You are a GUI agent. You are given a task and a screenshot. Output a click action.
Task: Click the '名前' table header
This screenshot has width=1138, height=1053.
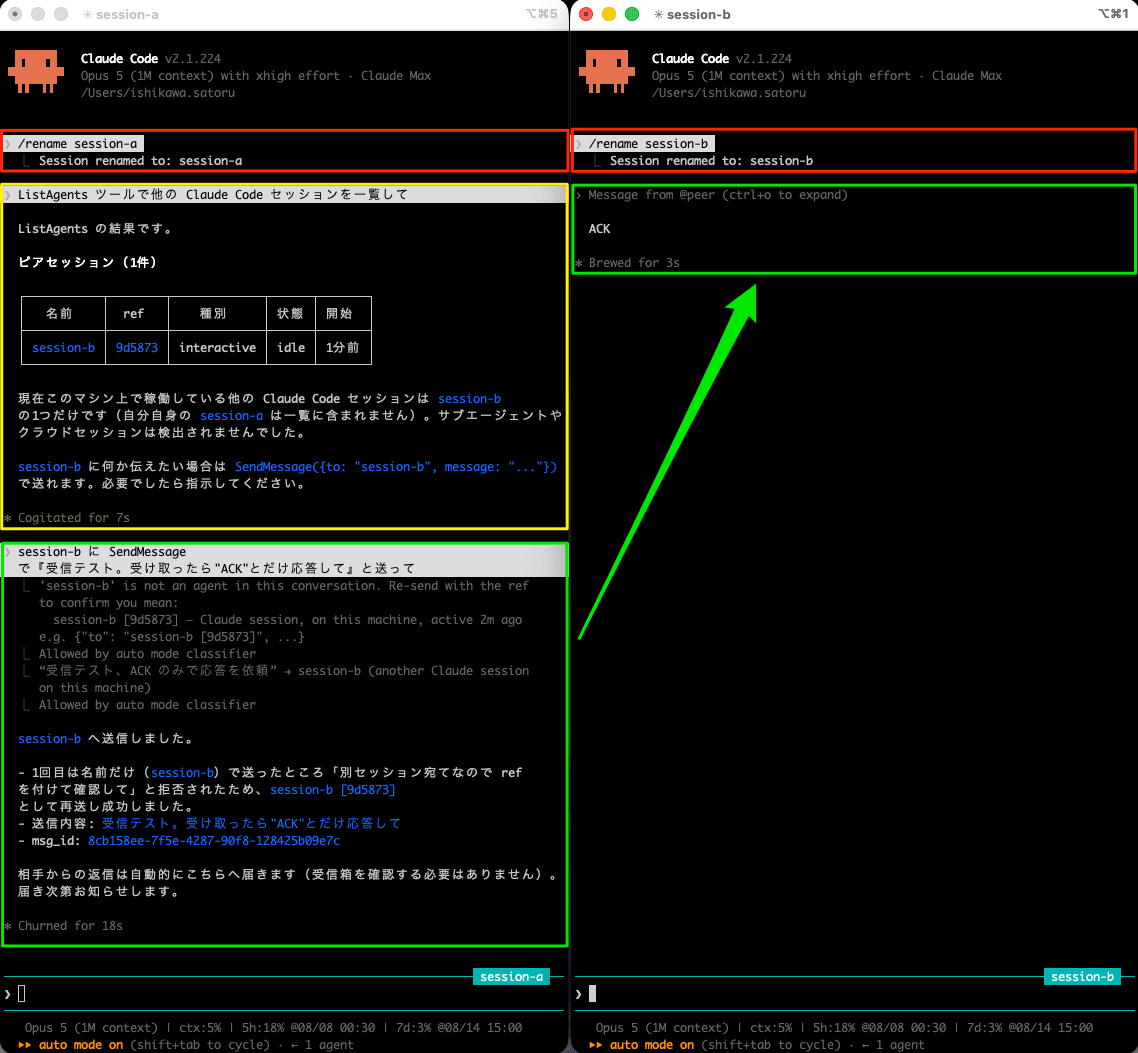point(59,314)
